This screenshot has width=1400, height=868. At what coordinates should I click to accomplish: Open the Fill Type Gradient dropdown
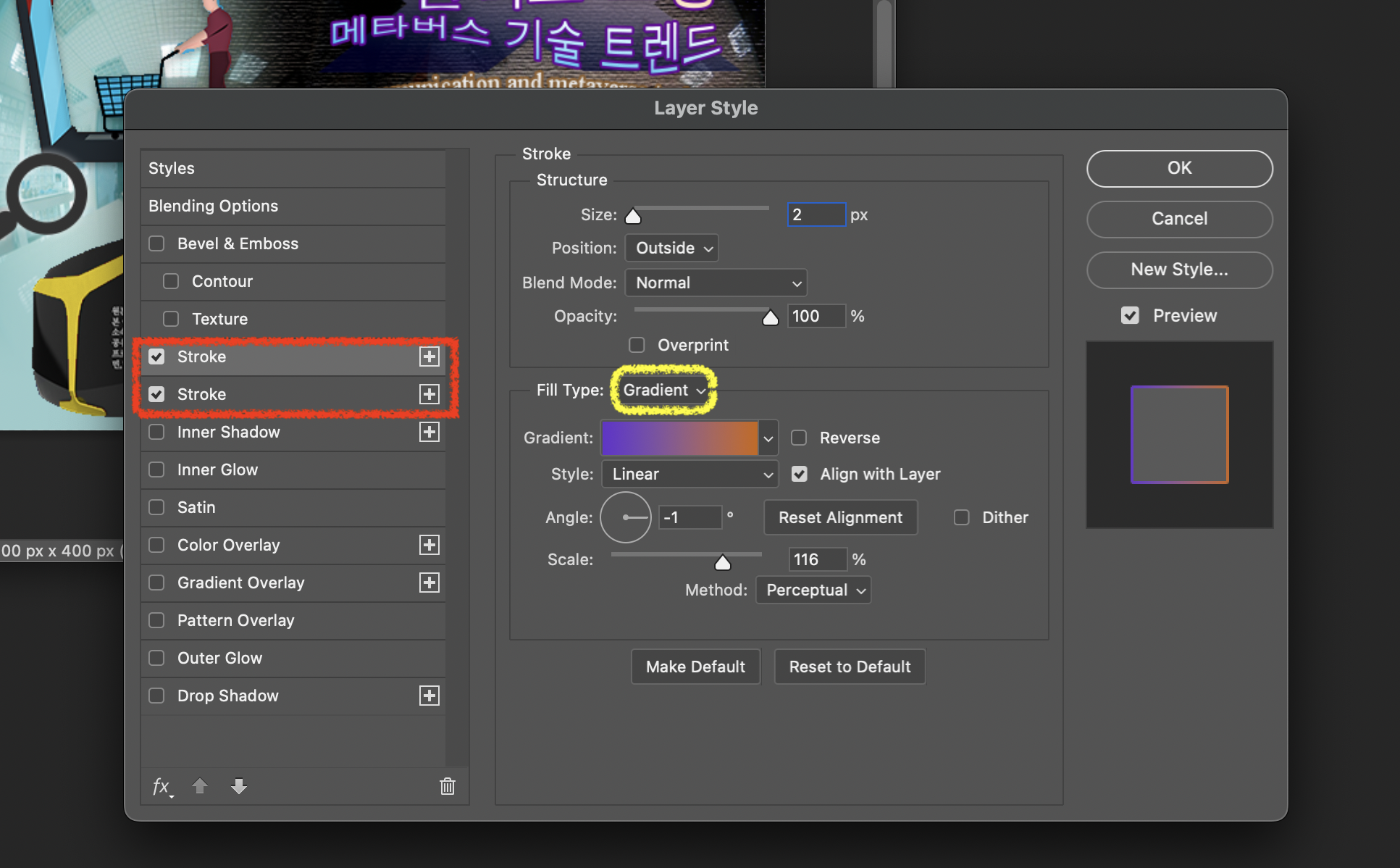coord(663,390)
